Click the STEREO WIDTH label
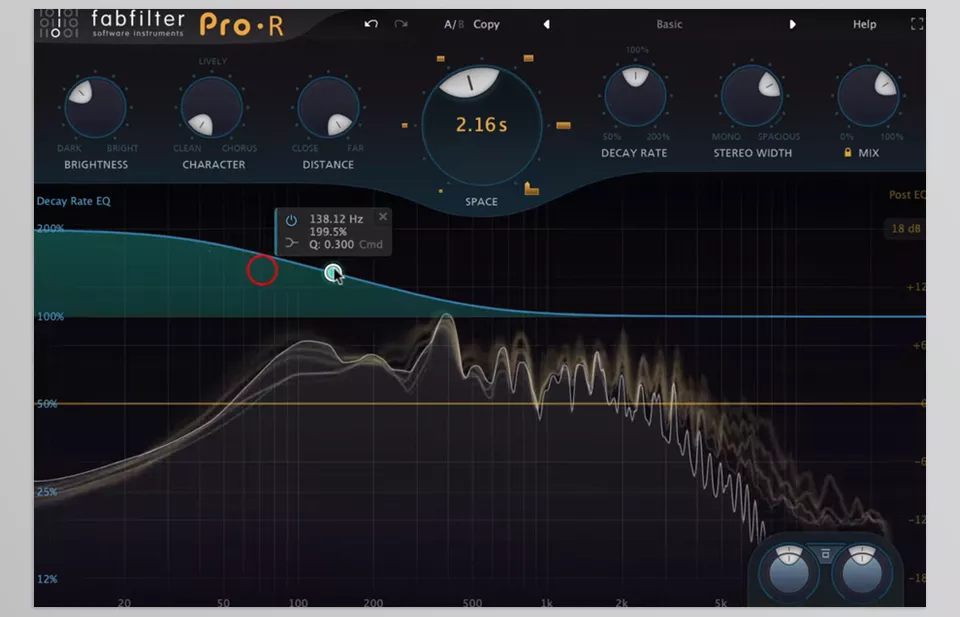This screenshot has width=960, height=617. click(752, 153)
